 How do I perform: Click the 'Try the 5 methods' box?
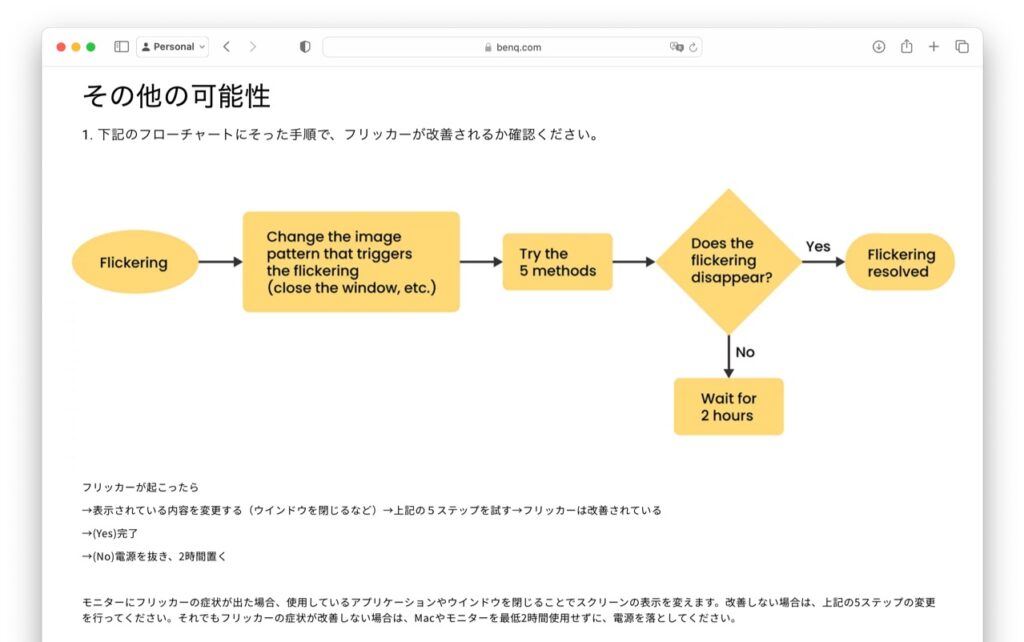click(557, 261)
